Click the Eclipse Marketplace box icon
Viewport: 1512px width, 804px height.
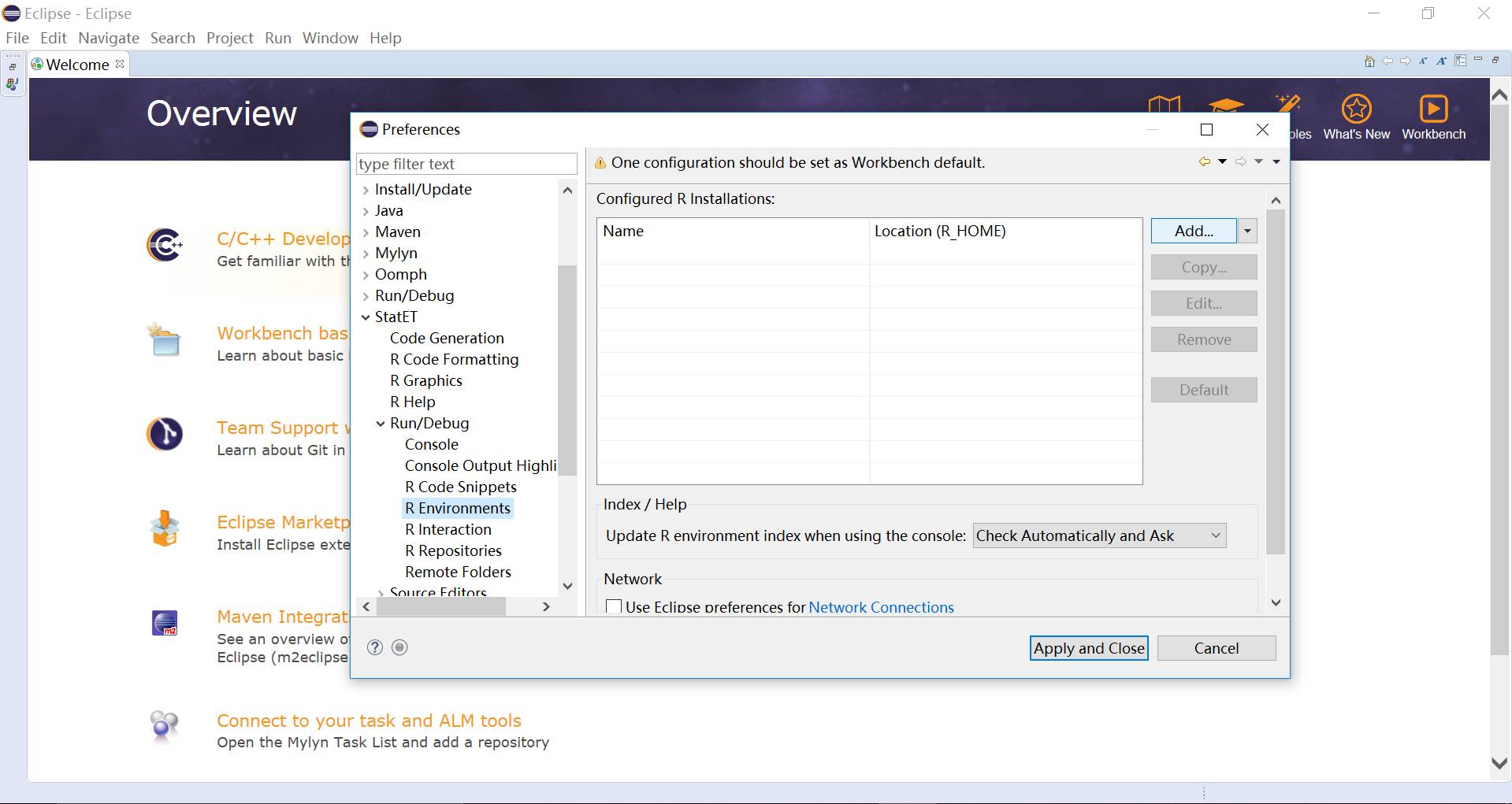coord(165,528)
